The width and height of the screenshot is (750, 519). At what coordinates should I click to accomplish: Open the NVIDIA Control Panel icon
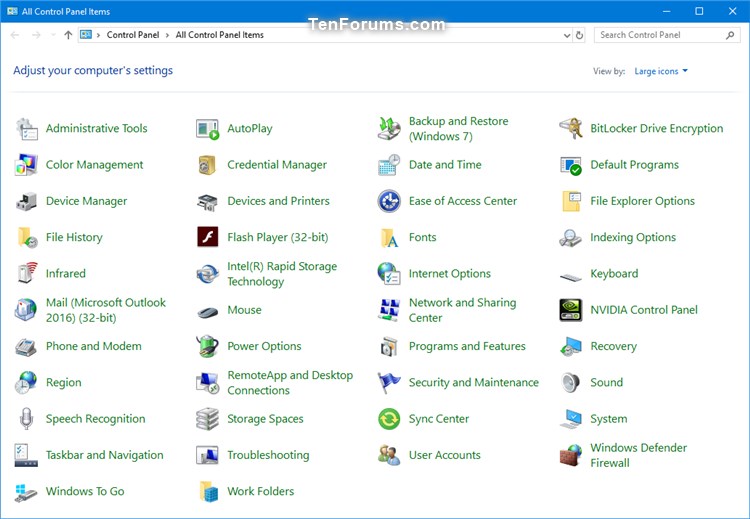pyautogui.click(x=571, y=310)
